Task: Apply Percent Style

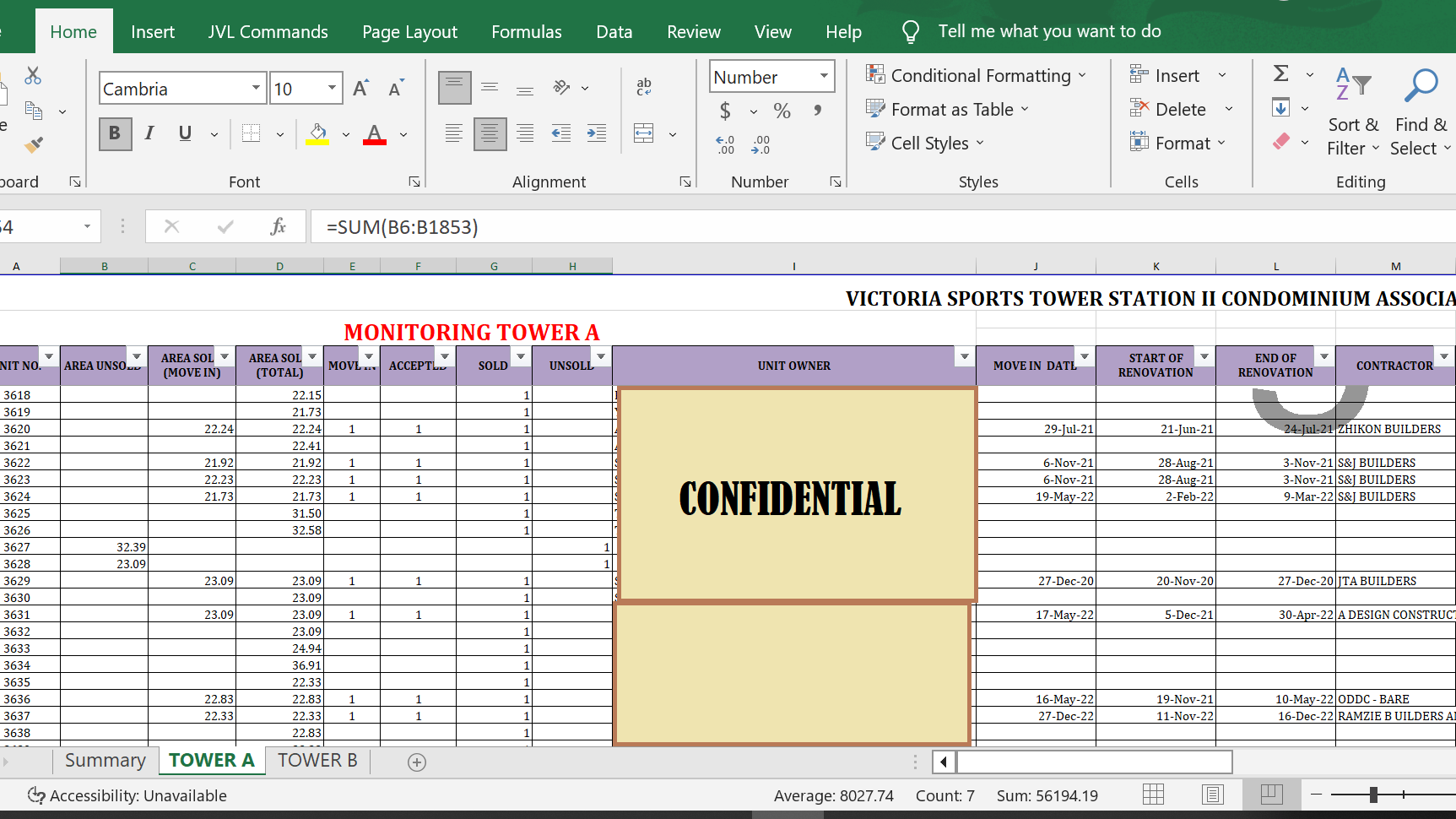Action: (x=782, y=111)
